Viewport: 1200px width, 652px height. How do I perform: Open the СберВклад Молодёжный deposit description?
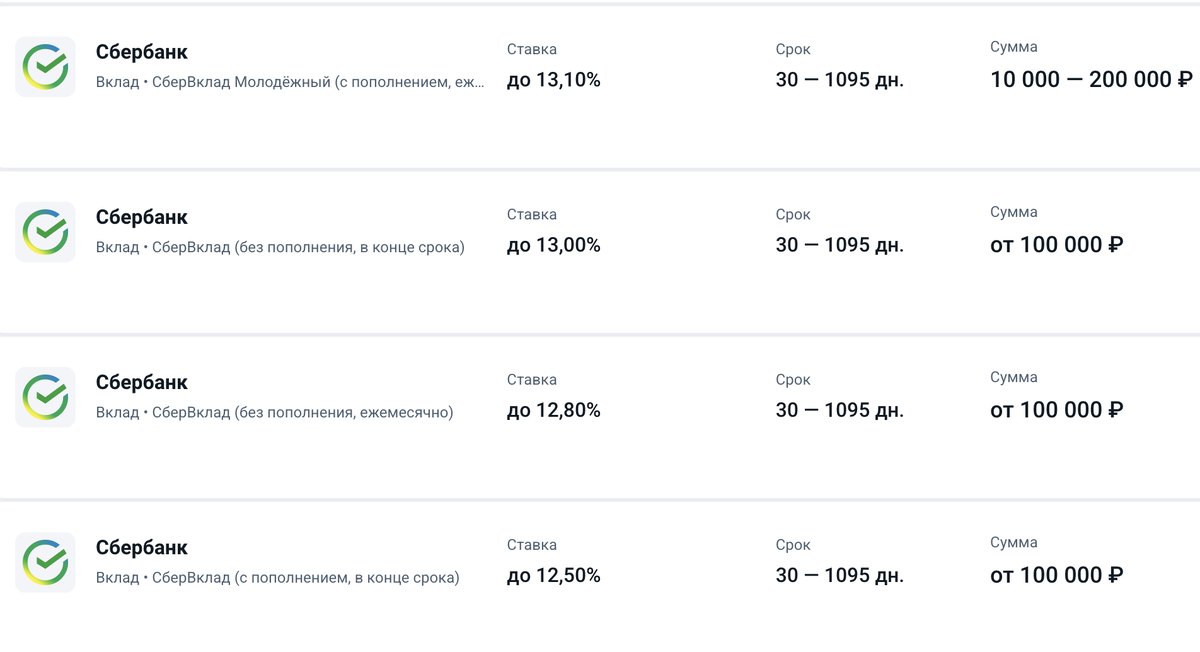point(290,82)
